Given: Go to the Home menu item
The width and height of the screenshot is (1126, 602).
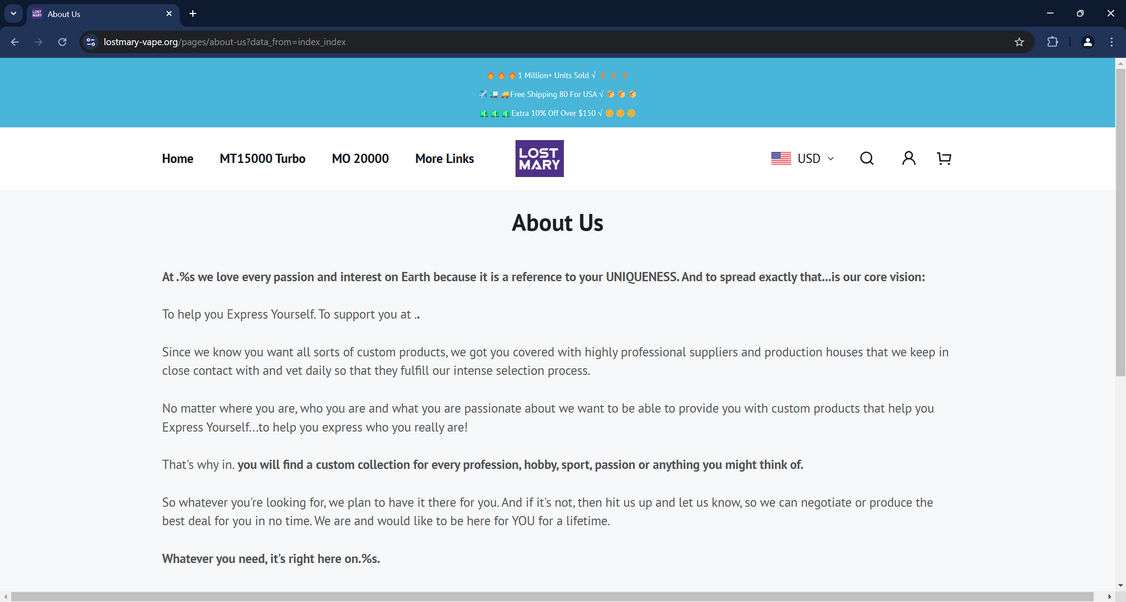Looking at the screenshot, I should pyautogui.click(x=177, y=158).
